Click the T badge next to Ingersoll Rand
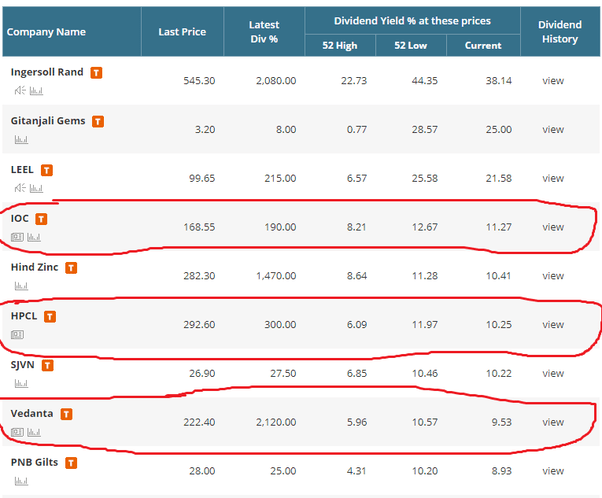The image size is (602, 498). click(96, 73)
